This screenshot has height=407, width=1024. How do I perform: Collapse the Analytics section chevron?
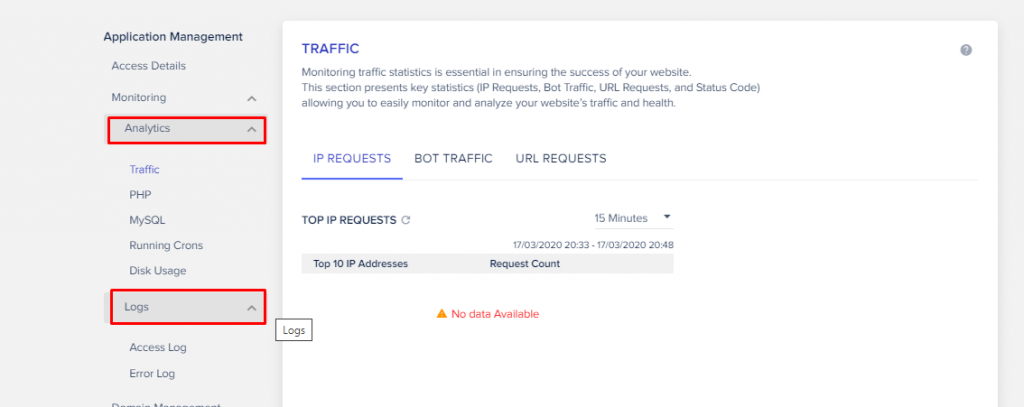pyautogui.click(x=252, y=130)
